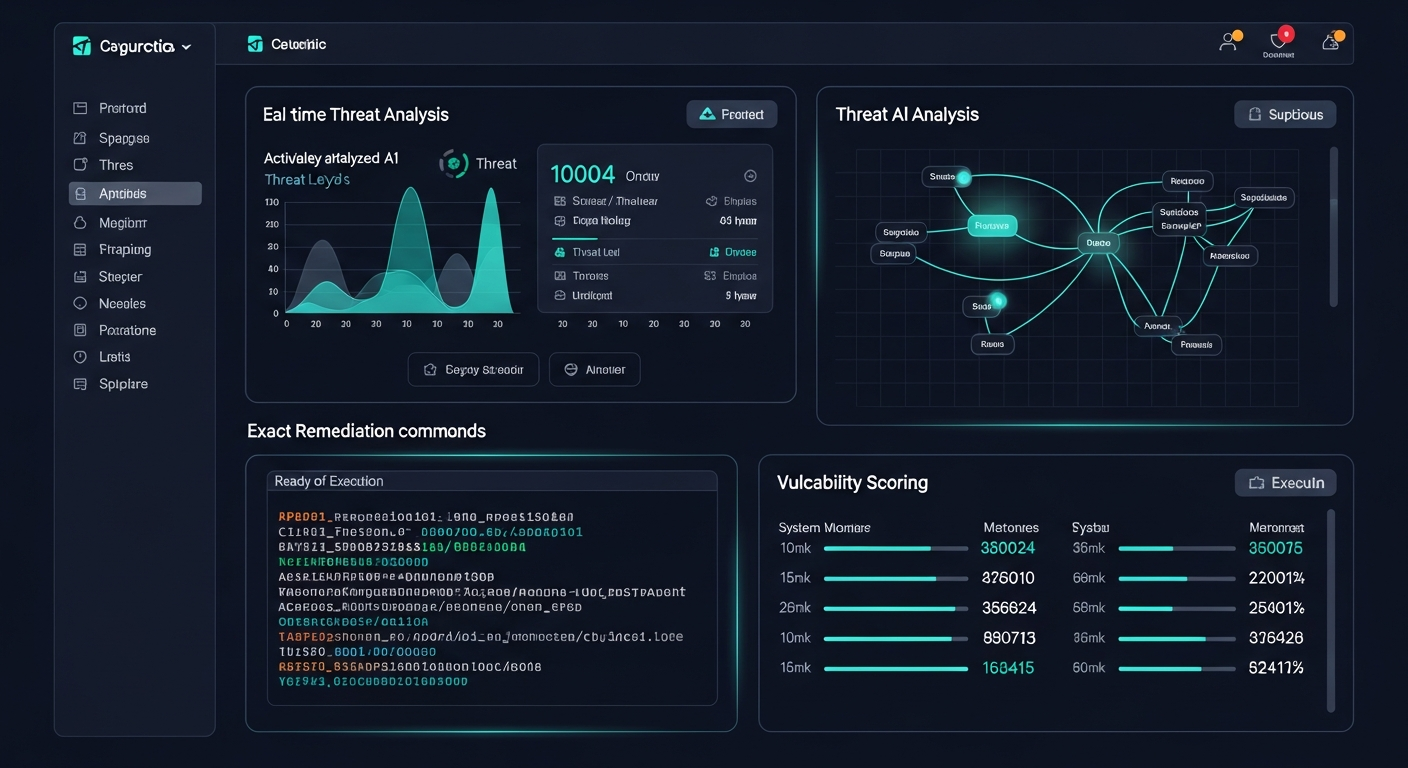This screenshot has height=768, width=1408.
Task: Click the Spapgse sidebar icon
Action: 80,138
